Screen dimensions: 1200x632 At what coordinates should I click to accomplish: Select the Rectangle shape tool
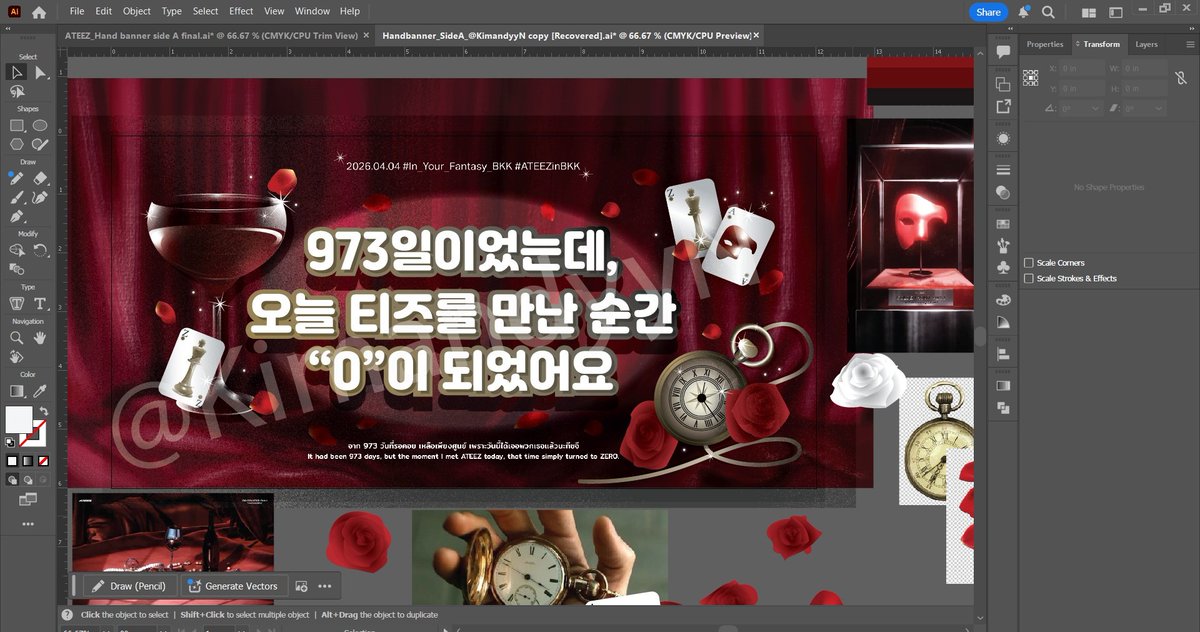(x=16, y=126)
